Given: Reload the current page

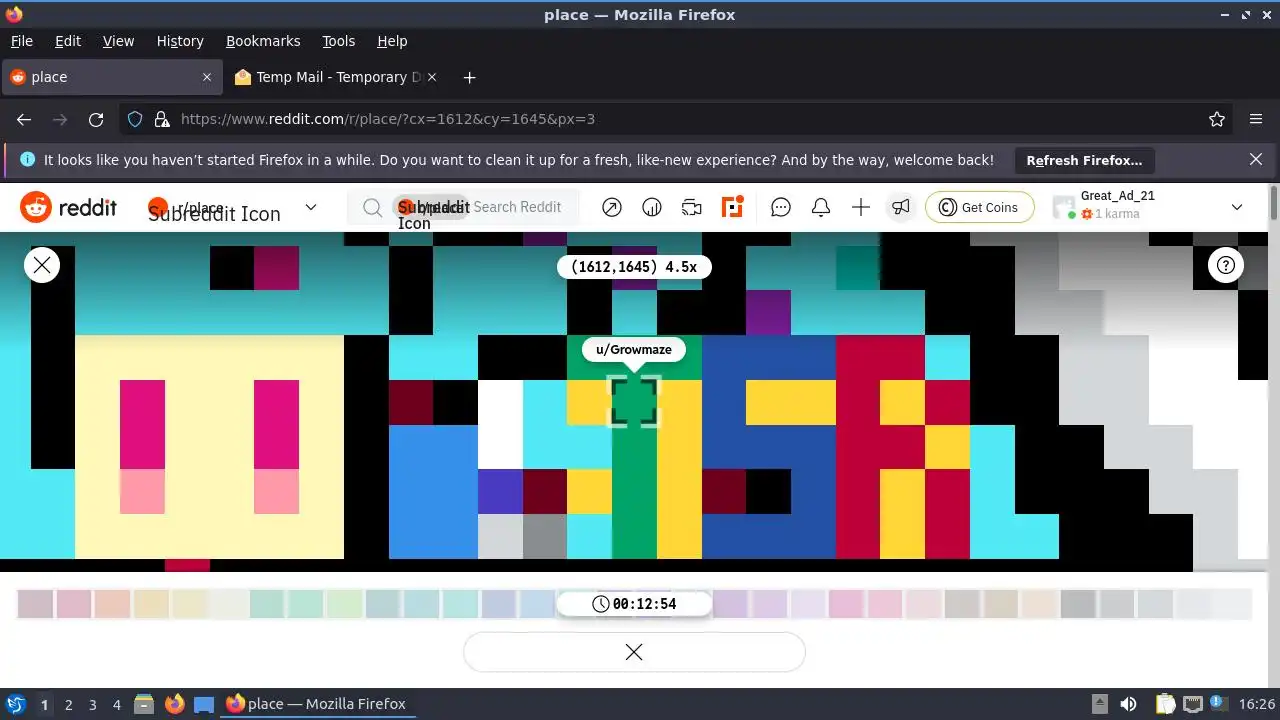Looking at the screenshot, I should [x=96, y=119].
